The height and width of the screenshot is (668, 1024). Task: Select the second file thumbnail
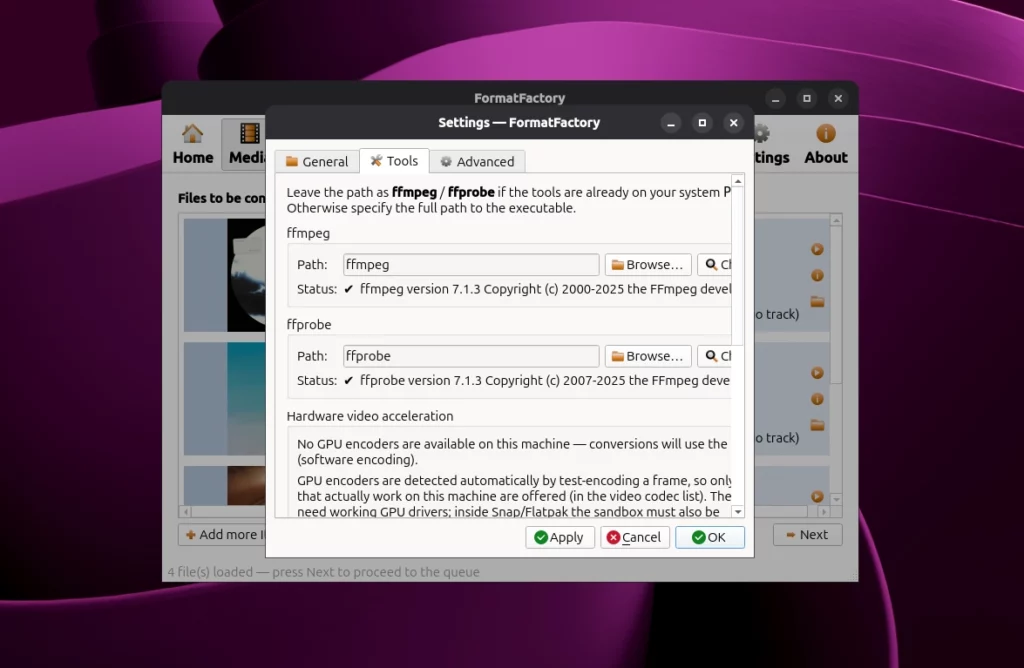[246, 398]
